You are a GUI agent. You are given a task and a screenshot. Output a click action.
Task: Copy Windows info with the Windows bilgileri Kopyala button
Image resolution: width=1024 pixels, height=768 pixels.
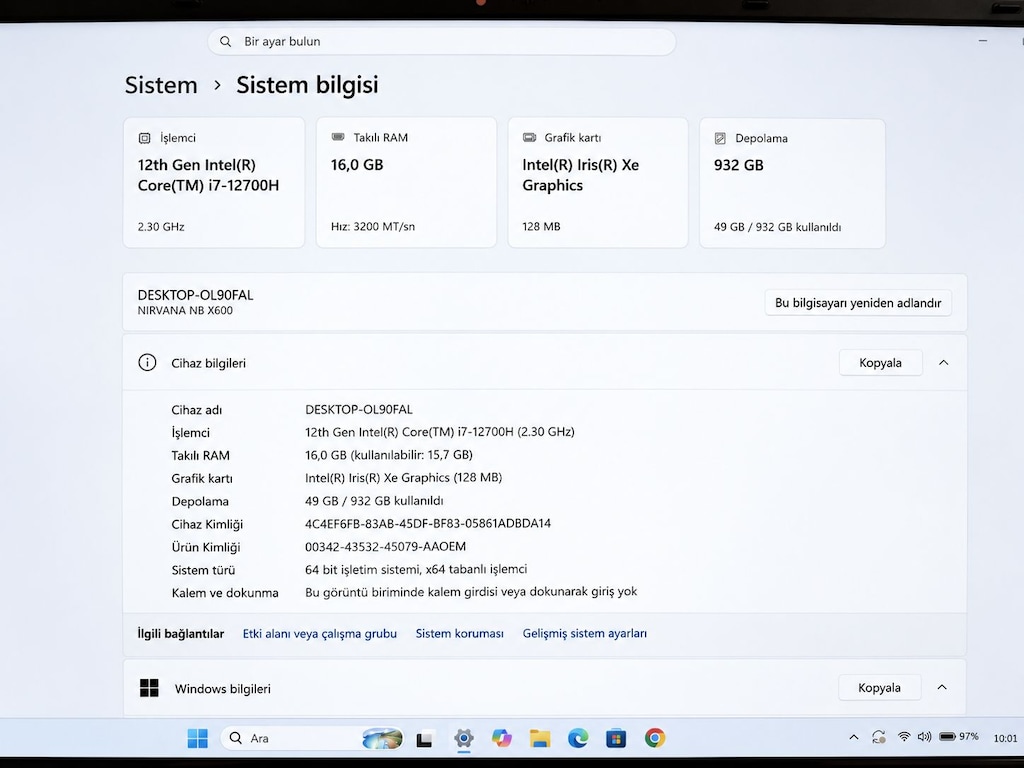click(880, 687)
